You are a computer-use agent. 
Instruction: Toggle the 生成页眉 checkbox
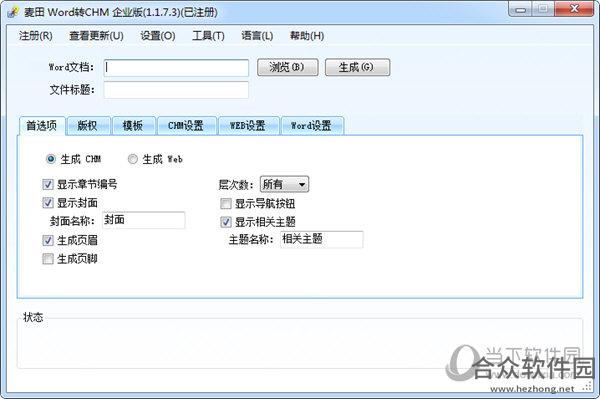(47, 240)
